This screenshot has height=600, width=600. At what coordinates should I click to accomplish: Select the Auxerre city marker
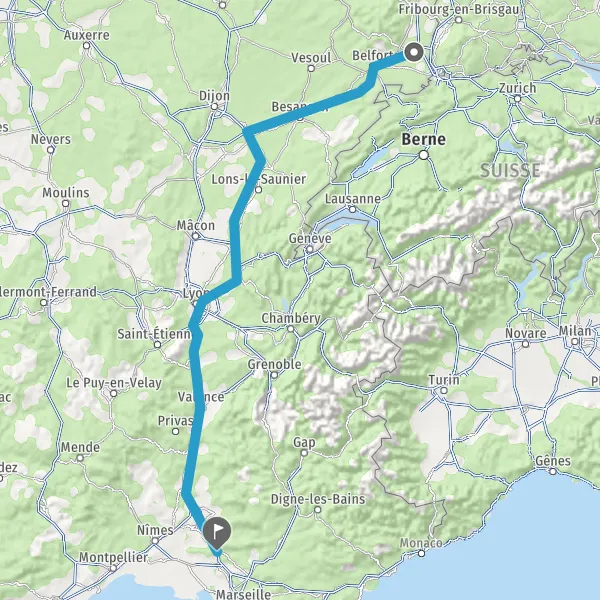click(x=87, y=46)
